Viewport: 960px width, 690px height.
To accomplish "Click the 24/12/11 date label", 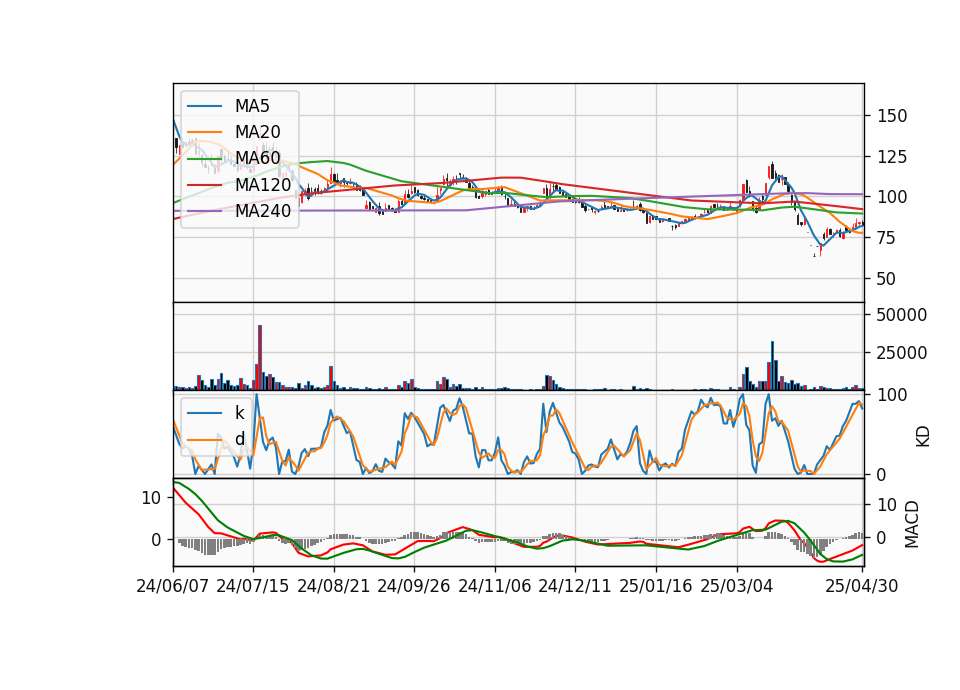I will (x=575, y=586).
